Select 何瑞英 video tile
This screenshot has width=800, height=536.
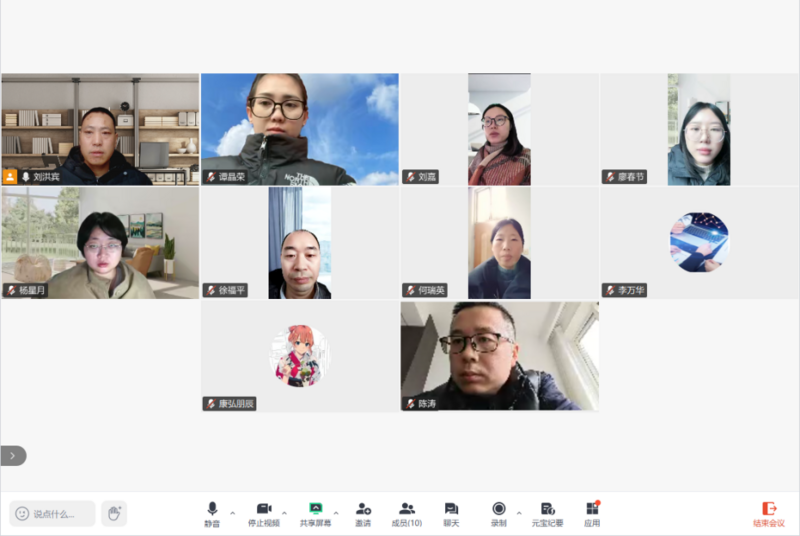tap(499, 243)
